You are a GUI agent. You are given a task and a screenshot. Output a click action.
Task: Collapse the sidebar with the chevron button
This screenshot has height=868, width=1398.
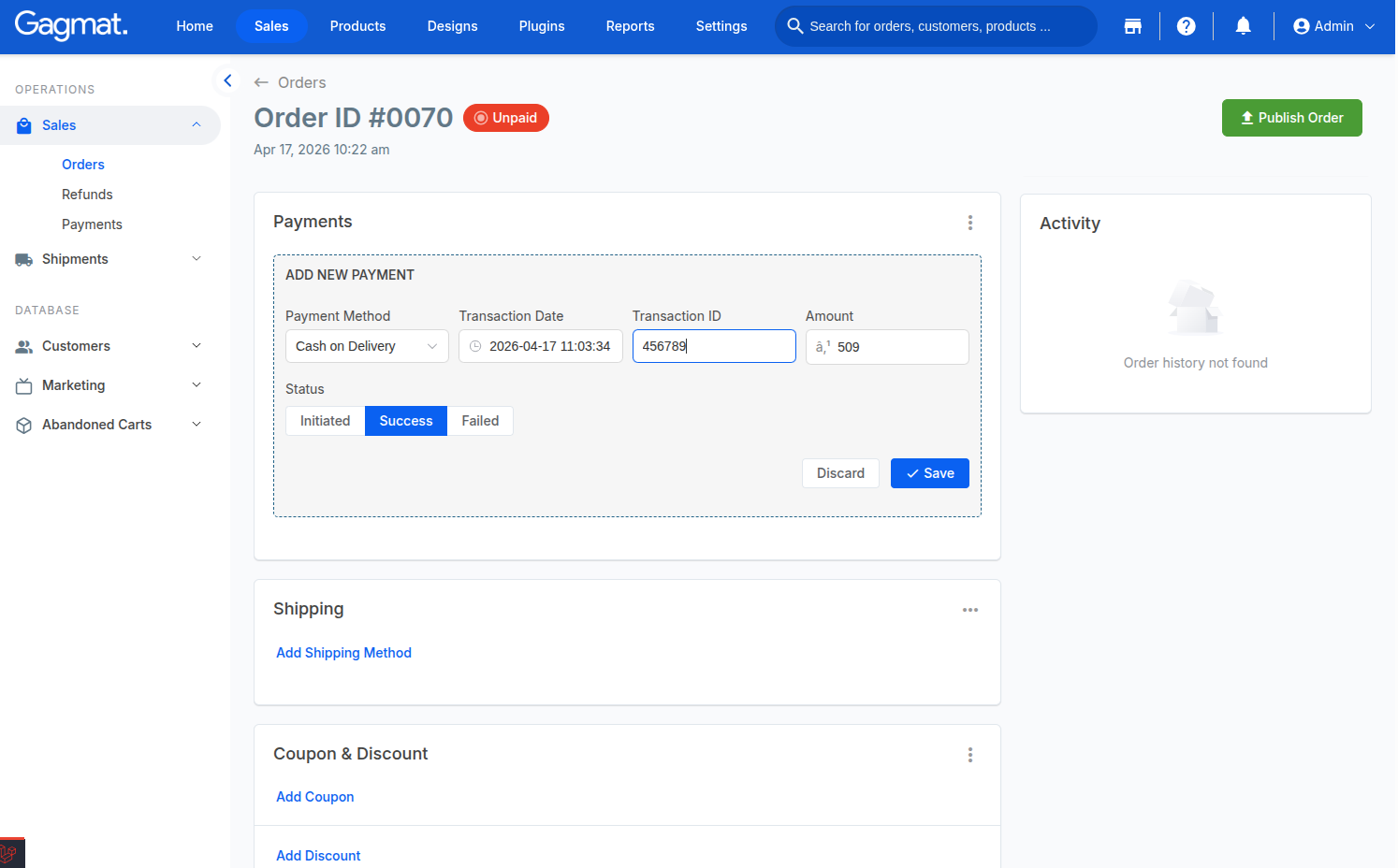coord(227,80)
